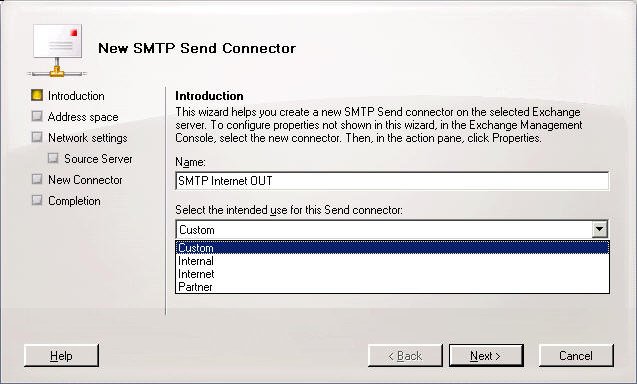637x384 pixels.
Task: Click the SMTP Send Connector mail icon
Action: [x=57, y=50]
